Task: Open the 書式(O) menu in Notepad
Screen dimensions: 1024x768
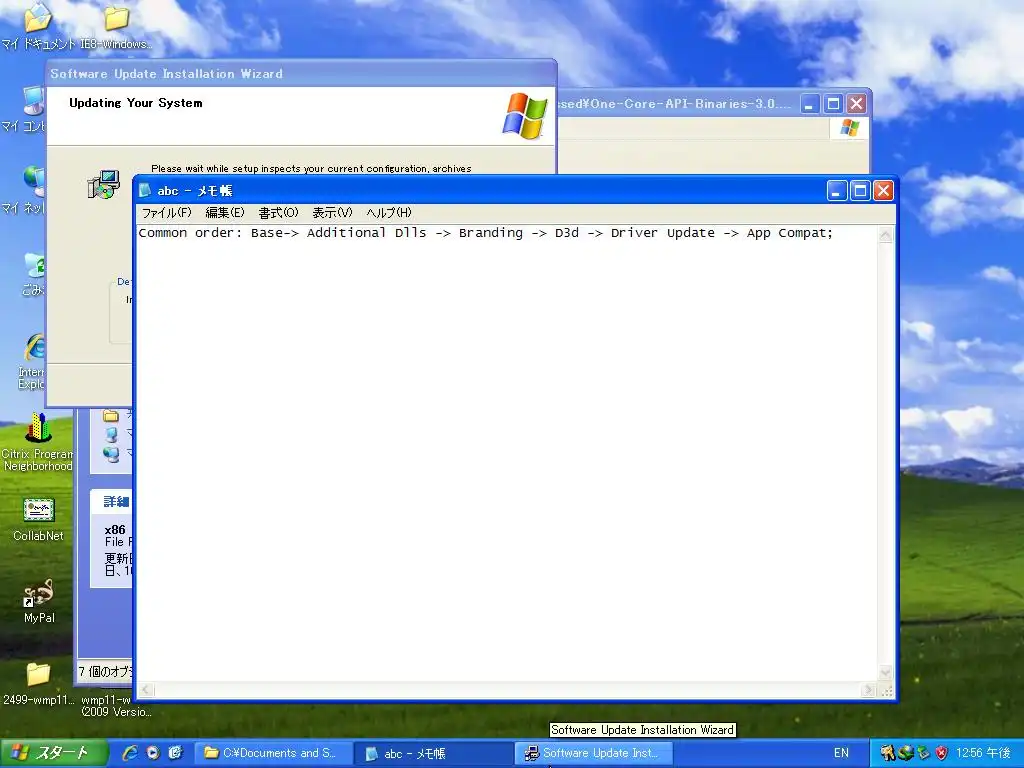Action: click(x=278, y=212)
